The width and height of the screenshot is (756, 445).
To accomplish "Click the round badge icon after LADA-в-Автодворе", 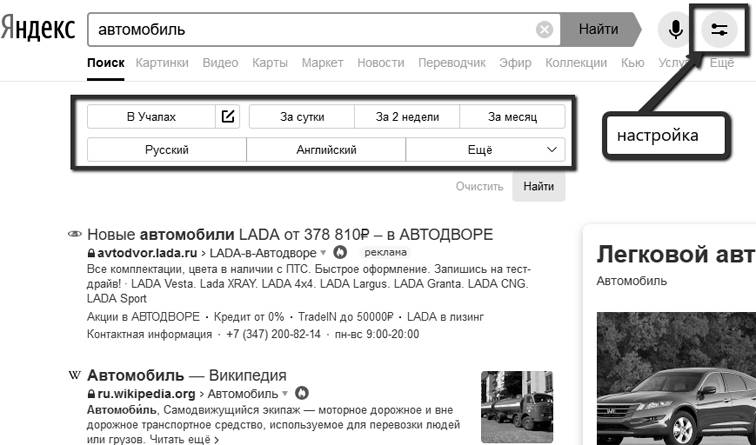I will 340,253.
